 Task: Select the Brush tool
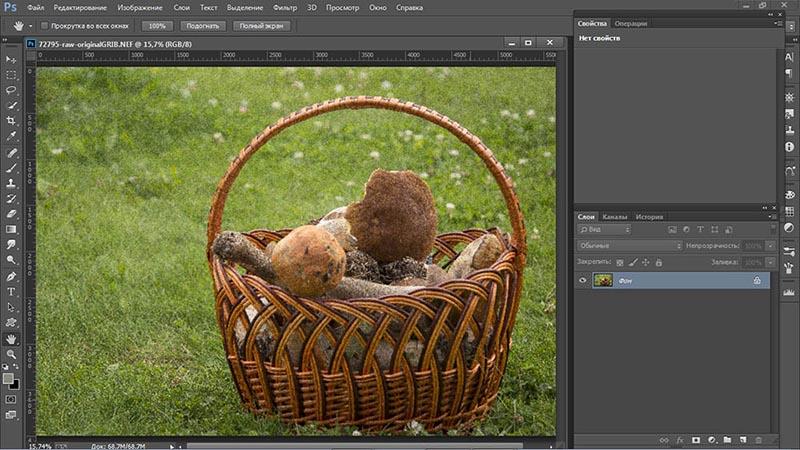pyautogui.click(x=11, y=168)
